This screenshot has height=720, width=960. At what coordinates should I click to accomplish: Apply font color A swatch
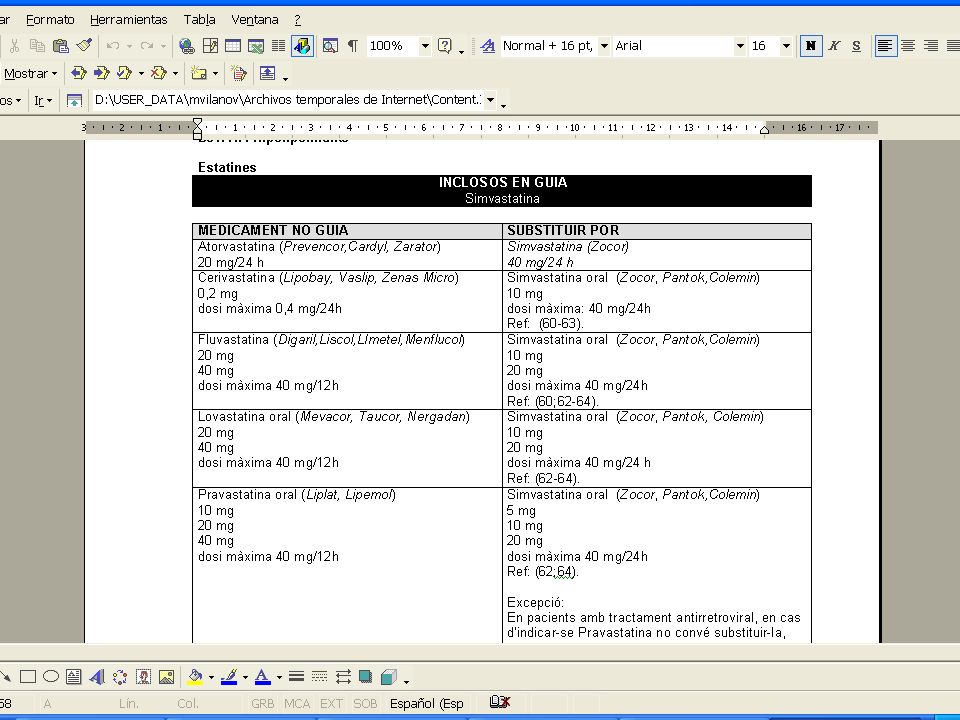point(263,677)
